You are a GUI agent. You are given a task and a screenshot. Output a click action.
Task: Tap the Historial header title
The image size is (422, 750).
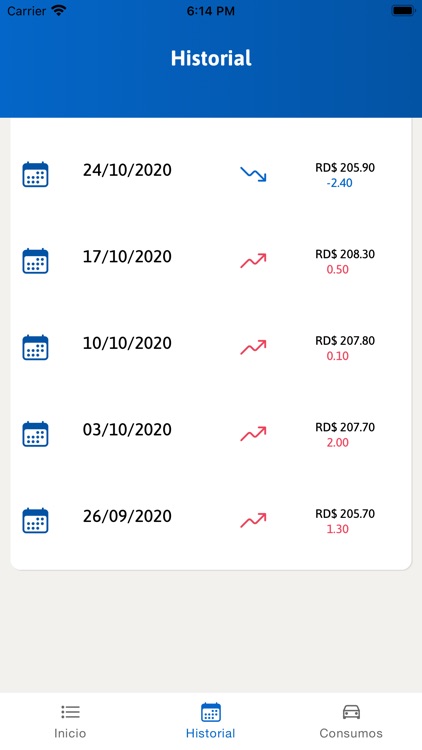(x=211, y=58)
